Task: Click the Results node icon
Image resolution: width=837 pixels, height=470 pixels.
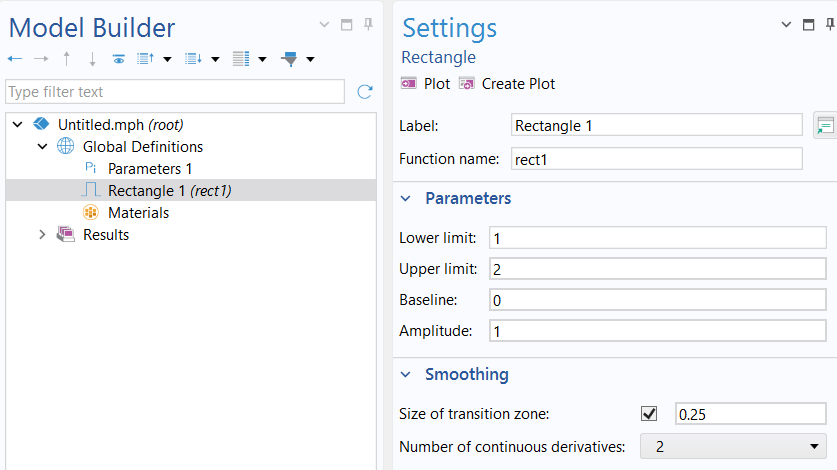Action: click(x=66, y=234)
